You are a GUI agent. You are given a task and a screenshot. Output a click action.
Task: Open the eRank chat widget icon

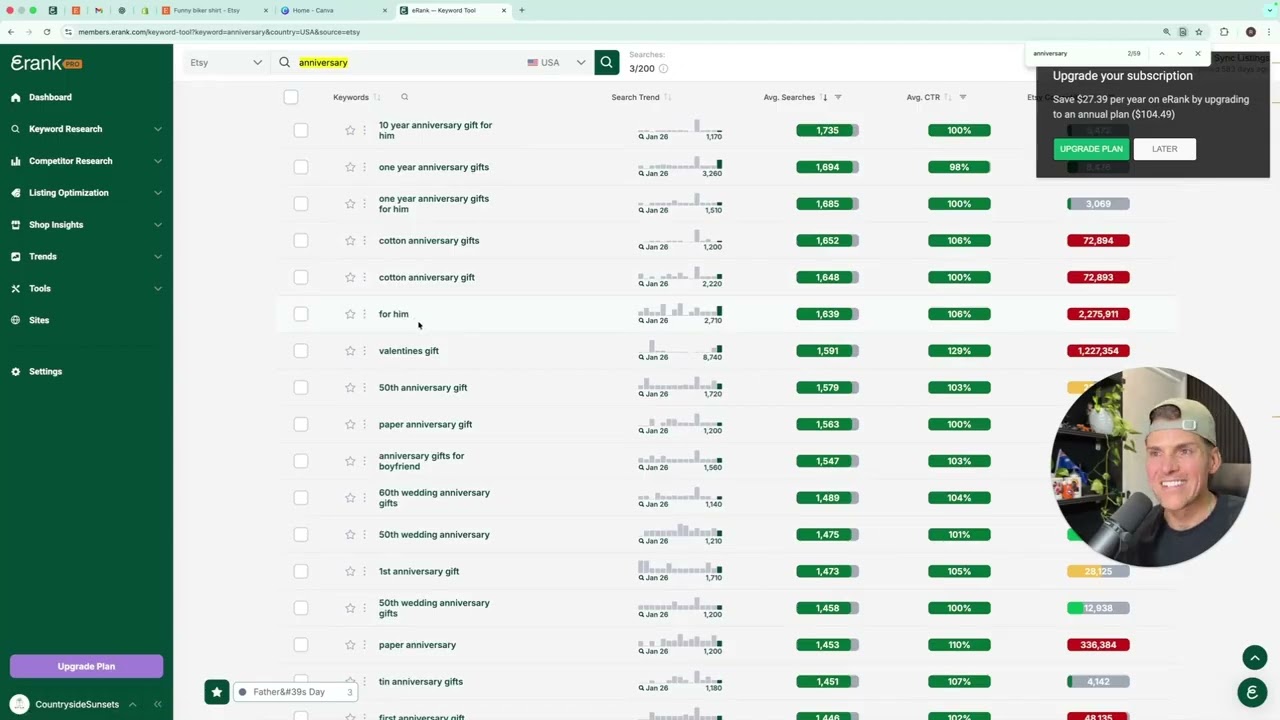pos(1252,692)
